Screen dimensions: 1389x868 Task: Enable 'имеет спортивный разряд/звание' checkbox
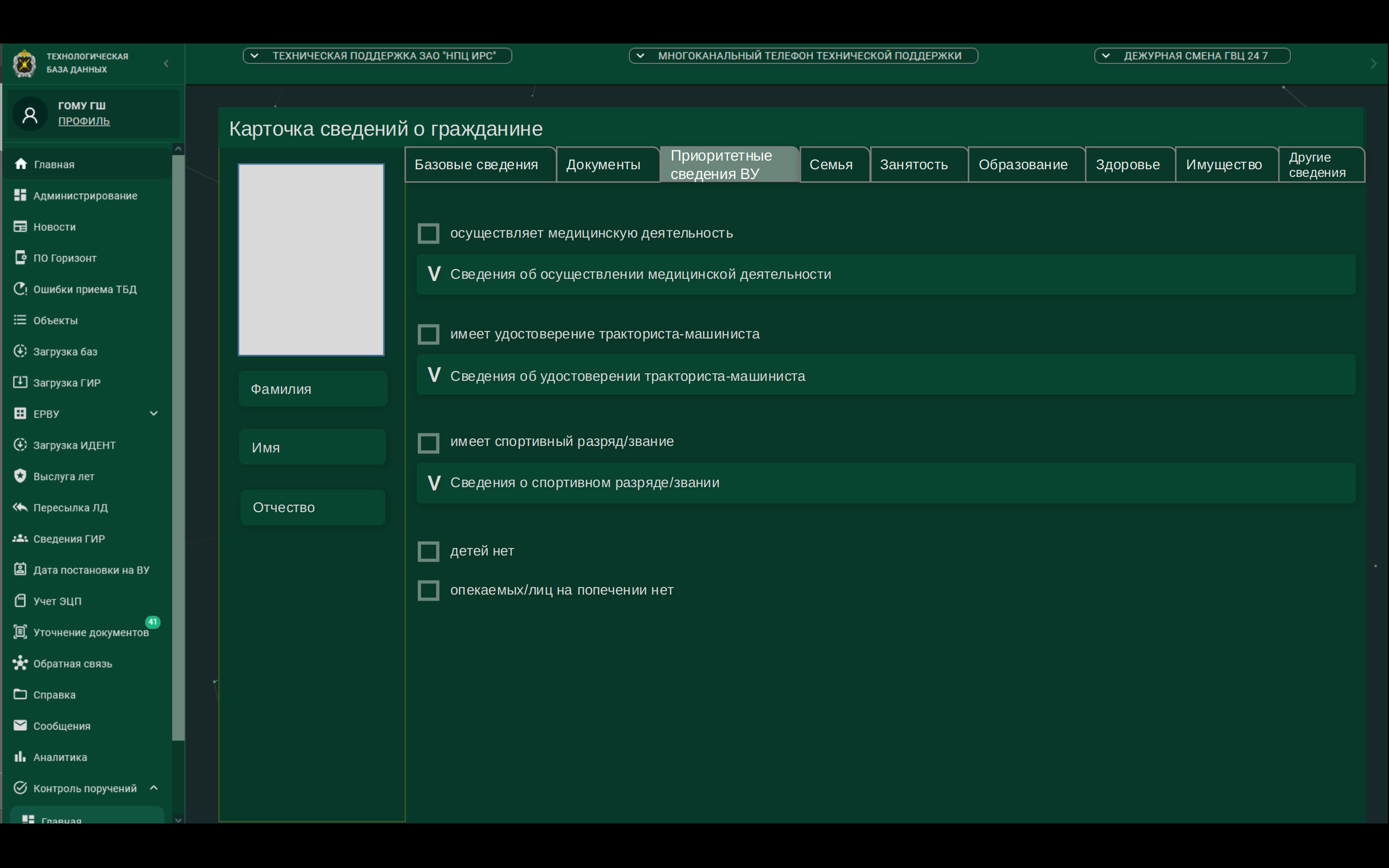coord(428,443)
